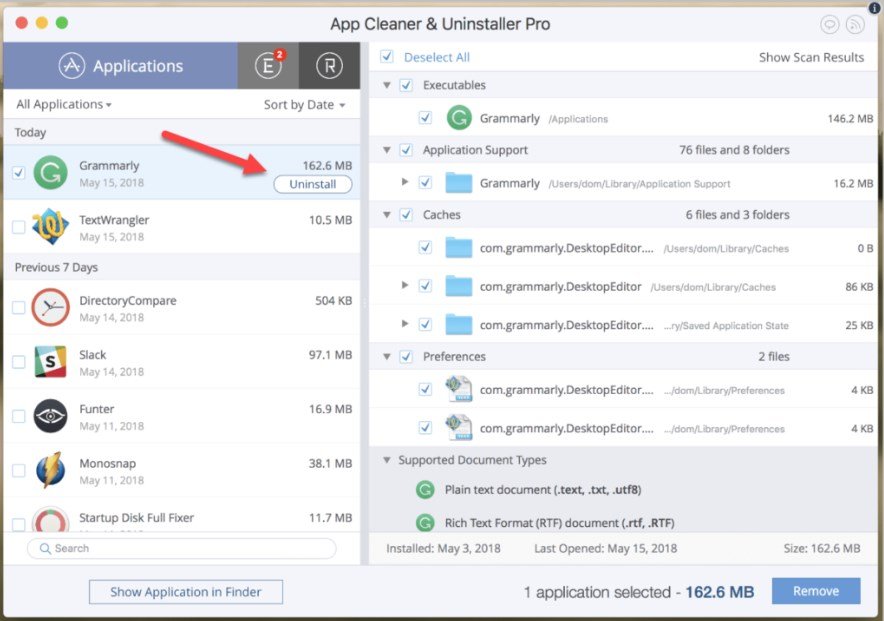This screenshot has width=884, height=621.
Task: Click the DirectoryCompare clock icon
Action: click(x=50, y=307)
